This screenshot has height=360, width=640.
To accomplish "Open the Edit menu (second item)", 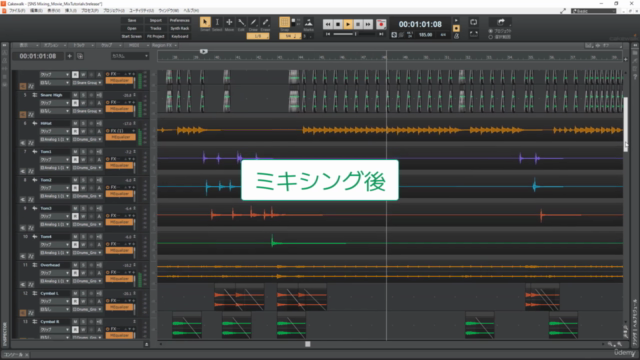I will [36, 11].
